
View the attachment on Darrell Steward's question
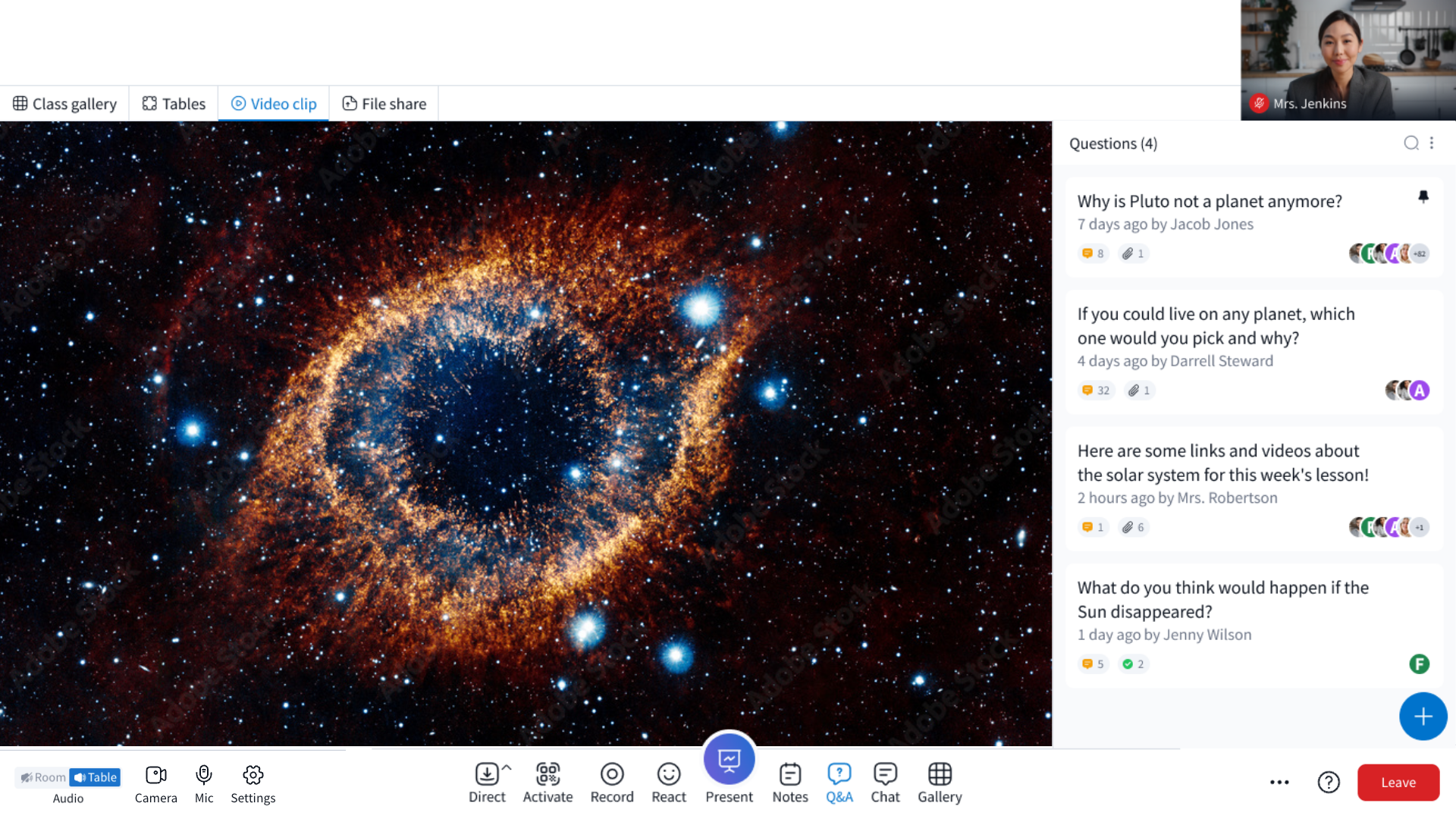click(x=1139, y=391)
